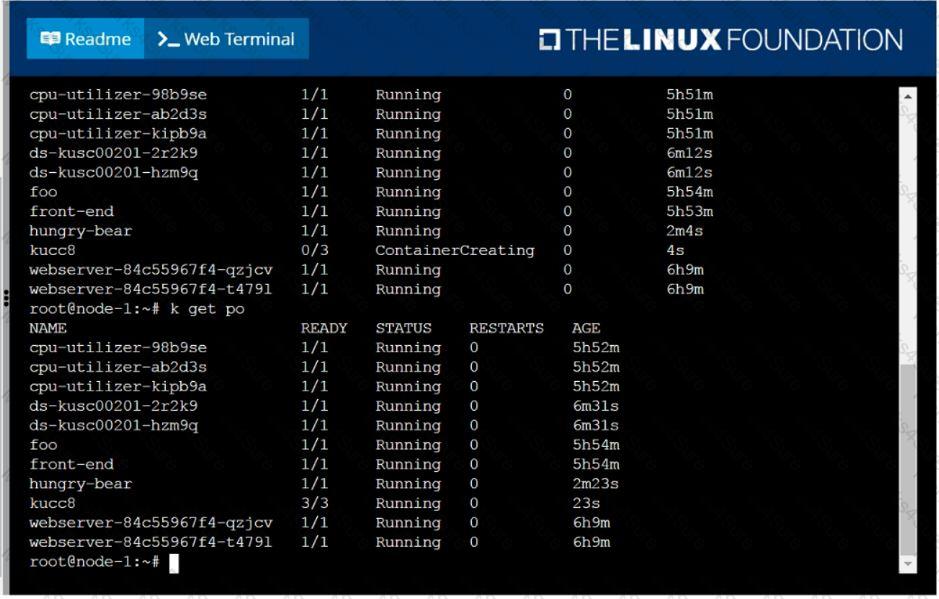Switch to the Web Terminal tab
The height and width of the screenshot is (599, 939).
pos(227,39)
